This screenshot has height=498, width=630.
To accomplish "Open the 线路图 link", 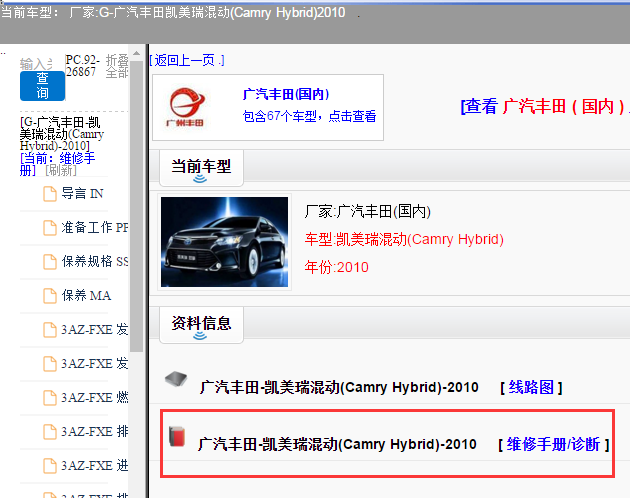I will [x=531, y=387].
